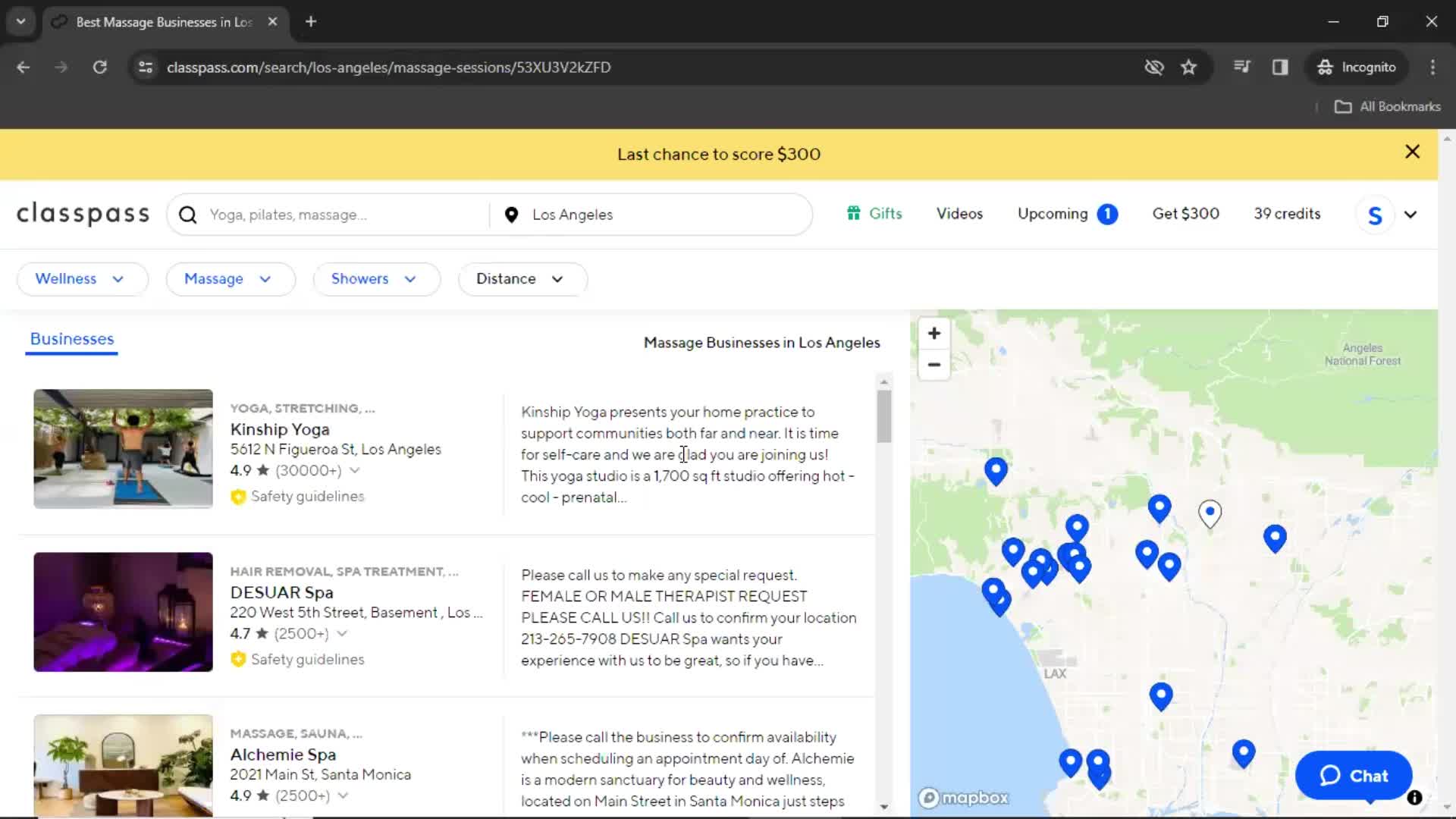Open the 39 credits menu item
This screenshot has height=819, width=1456.
coord(1287,214)
